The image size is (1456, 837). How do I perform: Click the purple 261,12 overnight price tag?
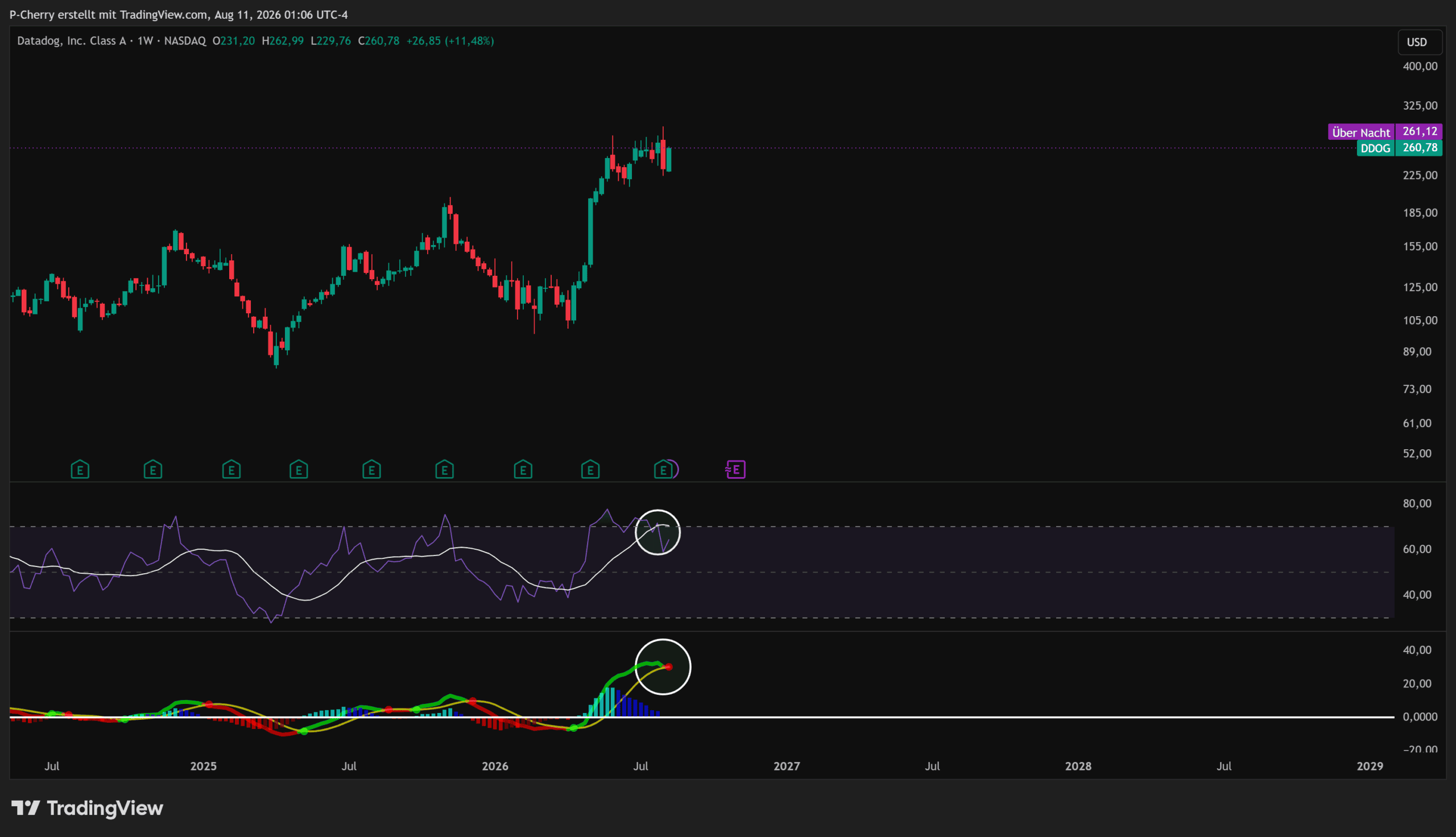coord(1420,132)
